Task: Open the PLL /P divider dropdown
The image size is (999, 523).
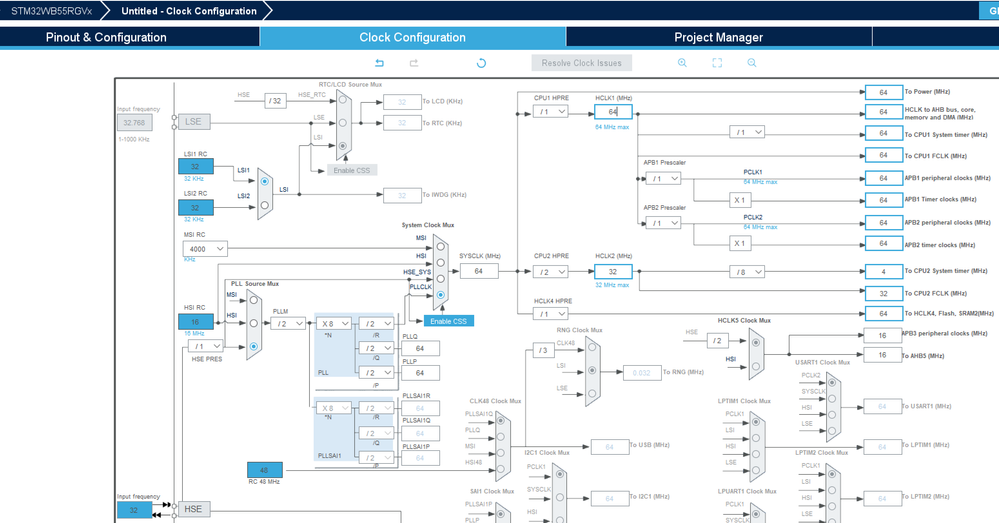Action: (x=376, y=373)
